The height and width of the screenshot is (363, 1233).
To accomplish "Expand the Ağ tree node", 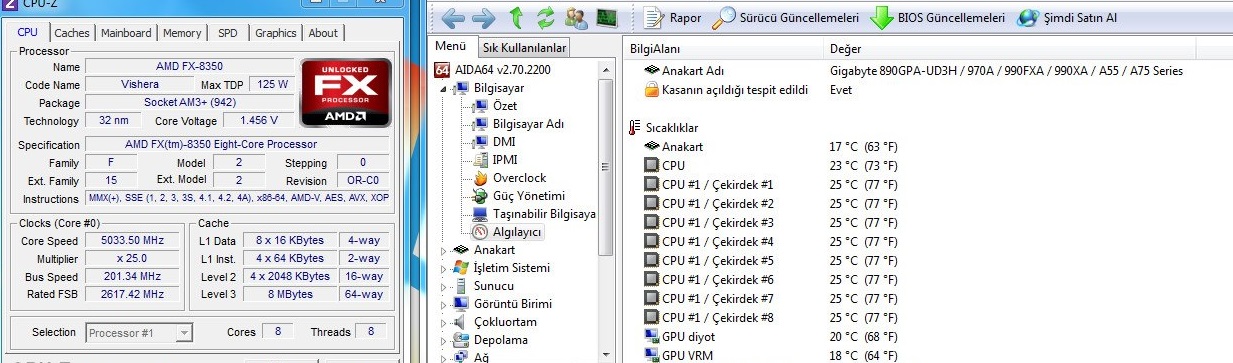I will pyautogui.click(x=445, y=357).
